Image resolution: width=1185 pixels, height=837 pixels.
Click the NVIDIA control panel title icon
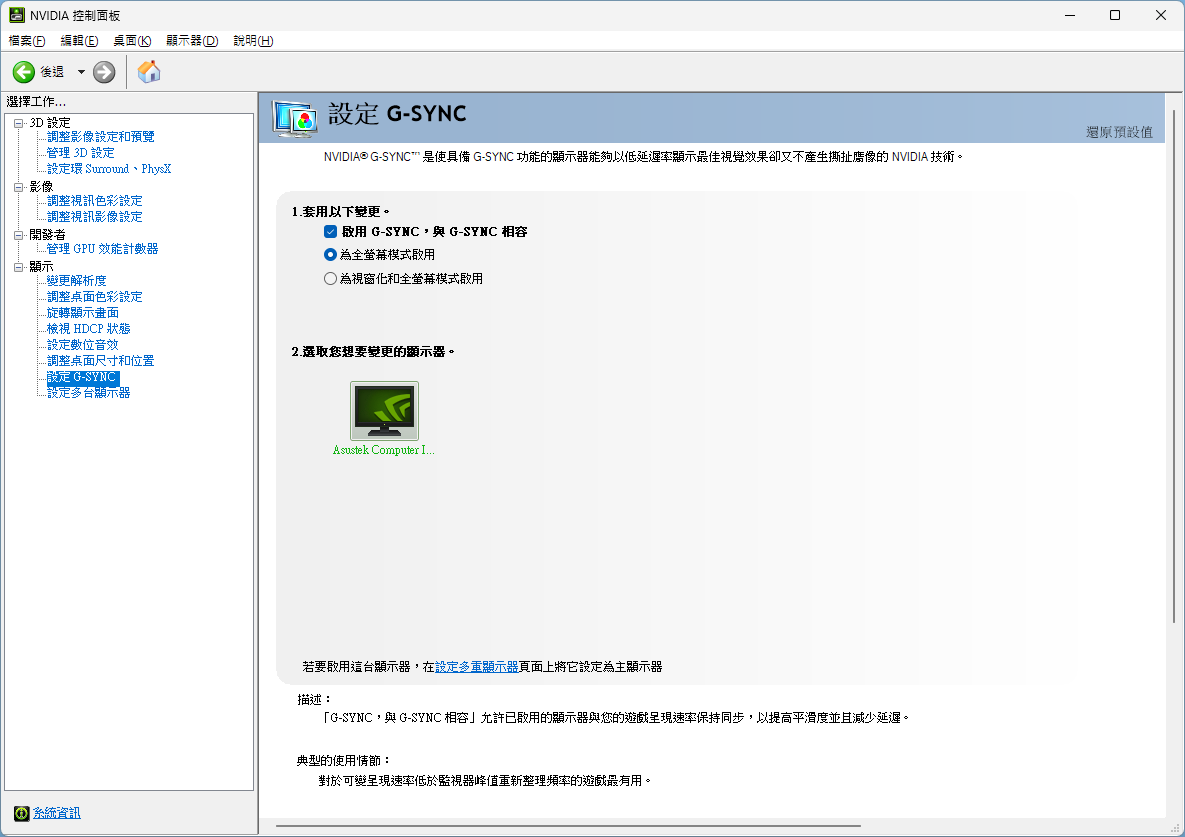click(x=17, y=15)
